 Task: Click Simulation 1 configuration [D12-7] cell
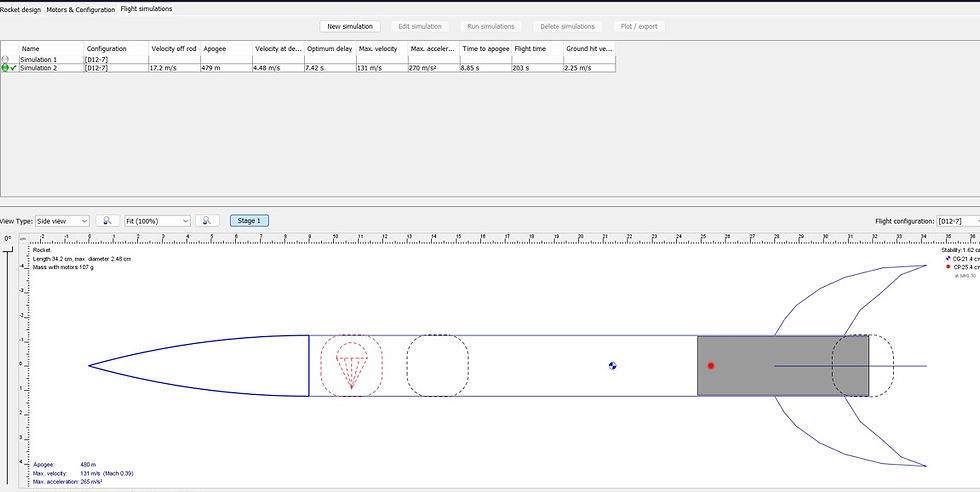(116, 59)
